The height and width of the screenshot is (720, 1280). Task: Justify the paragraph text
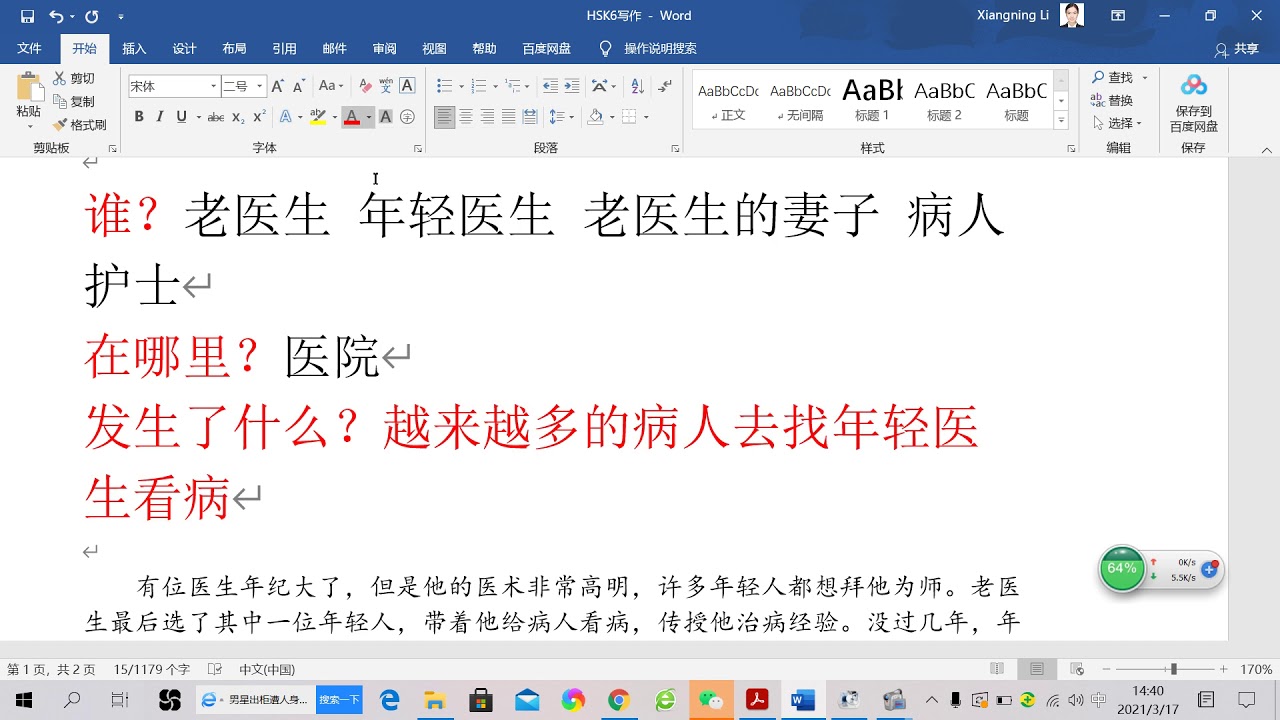tap(508, 117)
